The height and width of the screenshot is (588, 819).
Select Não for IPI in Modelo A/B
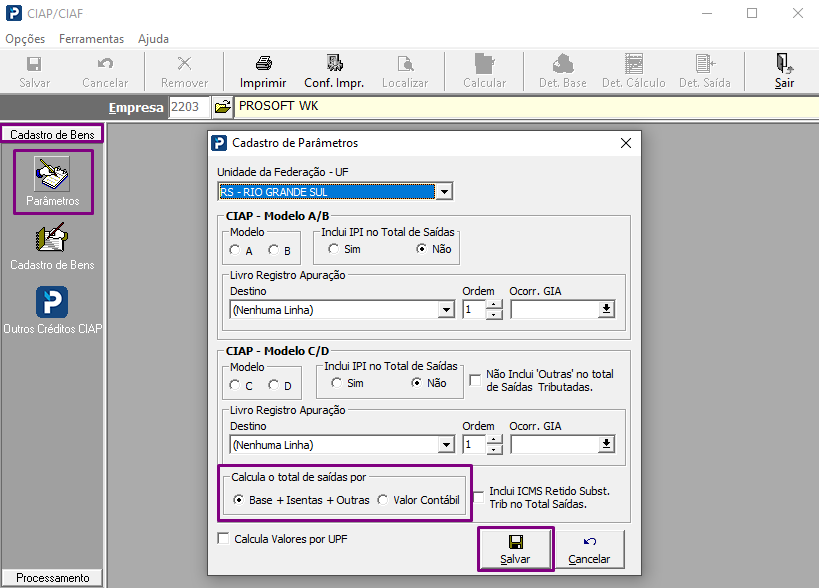click(x=421, y=249)
